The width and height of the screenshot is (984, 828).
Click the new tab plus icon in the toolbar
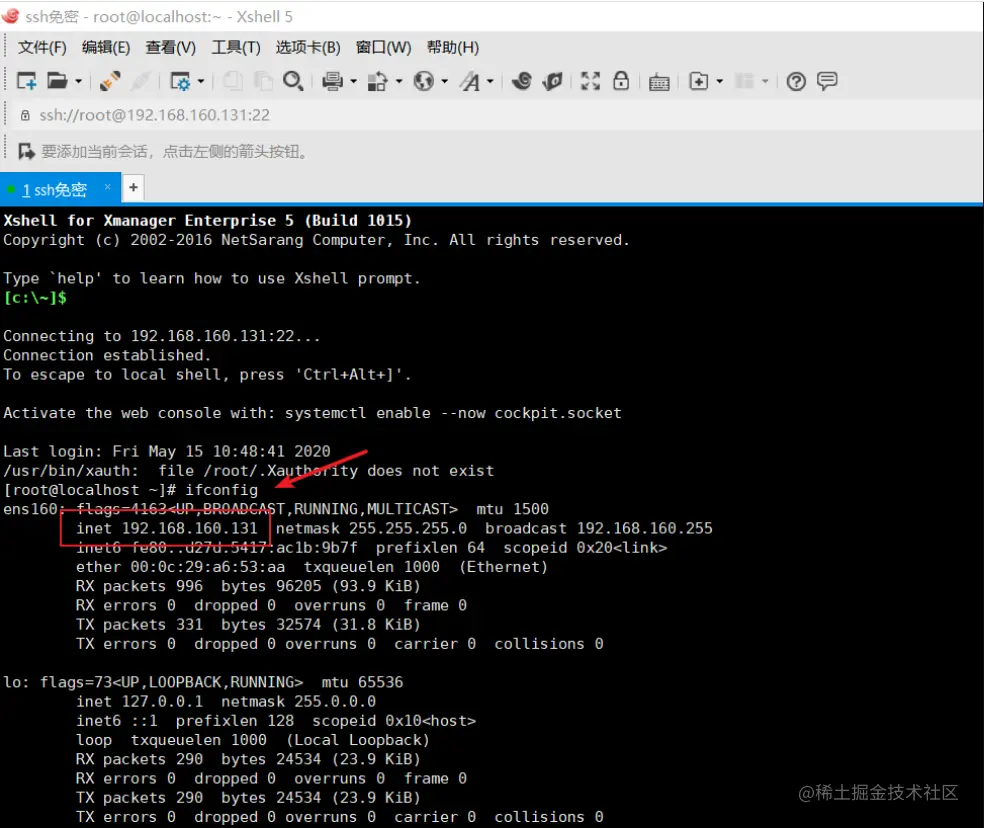(x=698, y=81)
